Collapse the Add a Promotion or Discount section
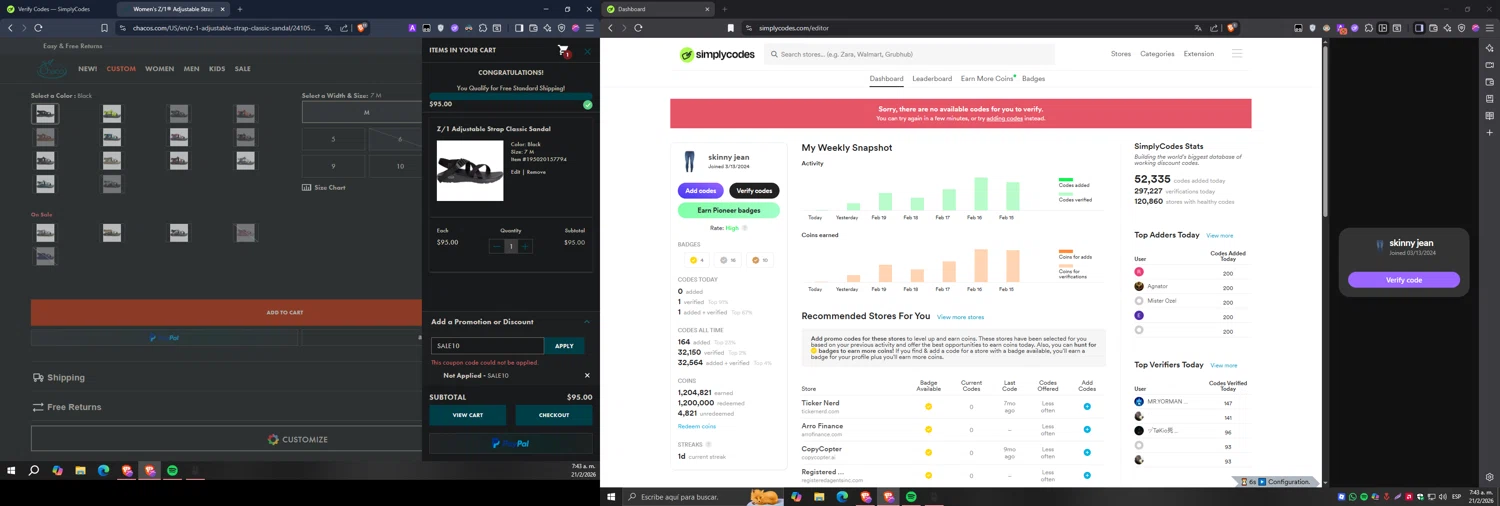The image size is (1500, 506). 587,322
